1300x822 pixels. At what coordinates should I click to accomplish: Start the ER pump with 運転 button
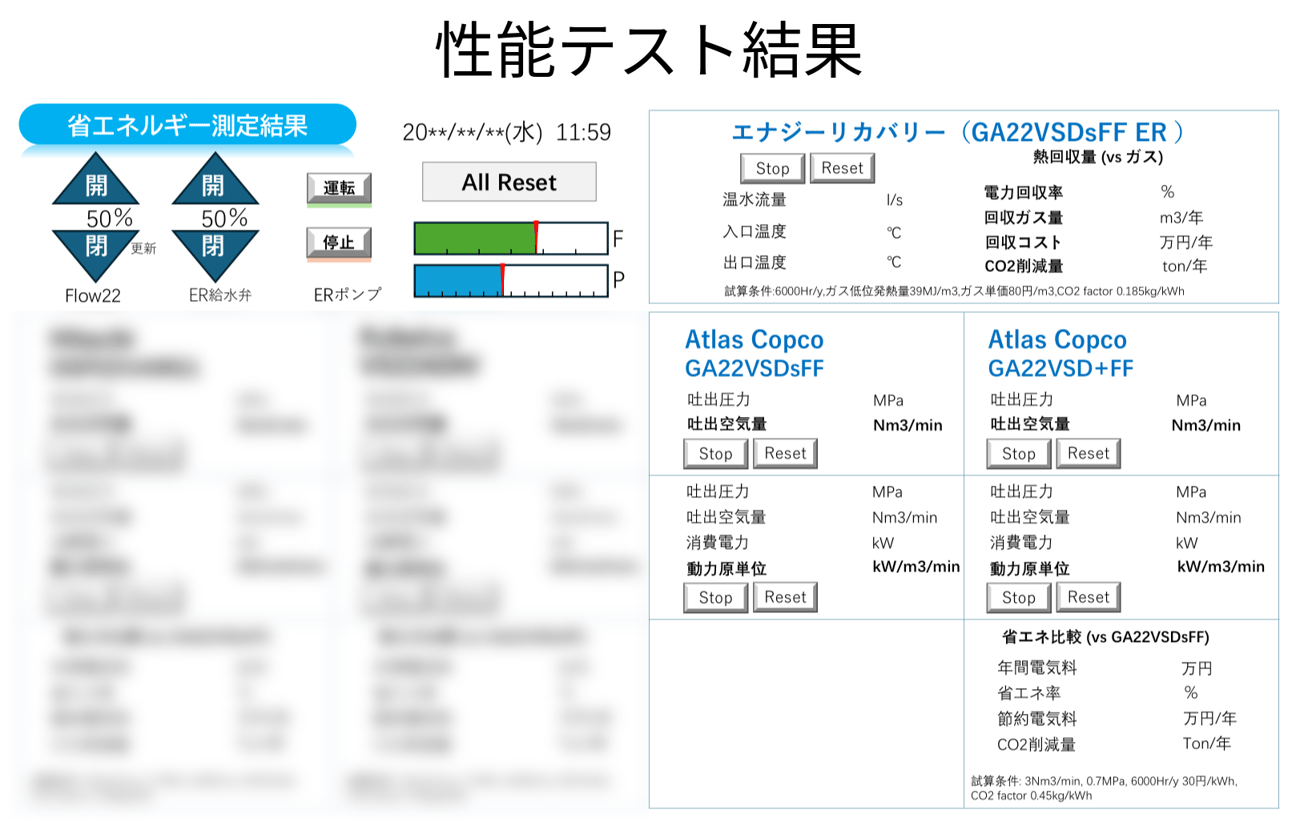click(339, 188)
